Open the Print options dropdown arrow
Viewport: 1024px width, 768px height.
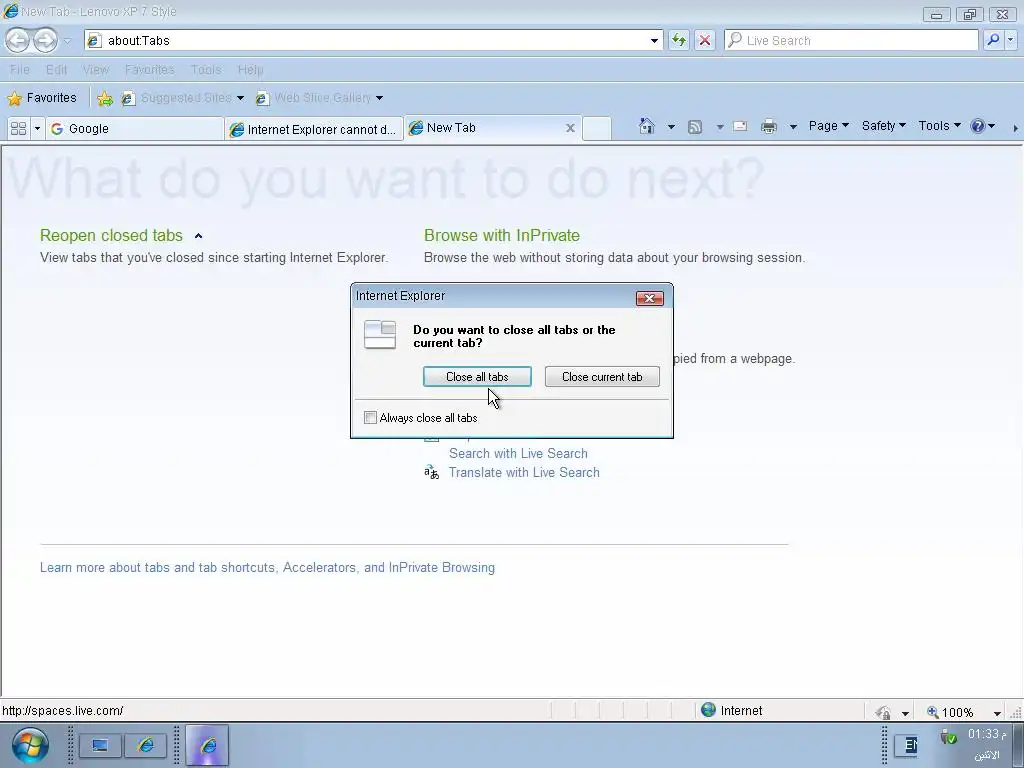click(793, 127)
